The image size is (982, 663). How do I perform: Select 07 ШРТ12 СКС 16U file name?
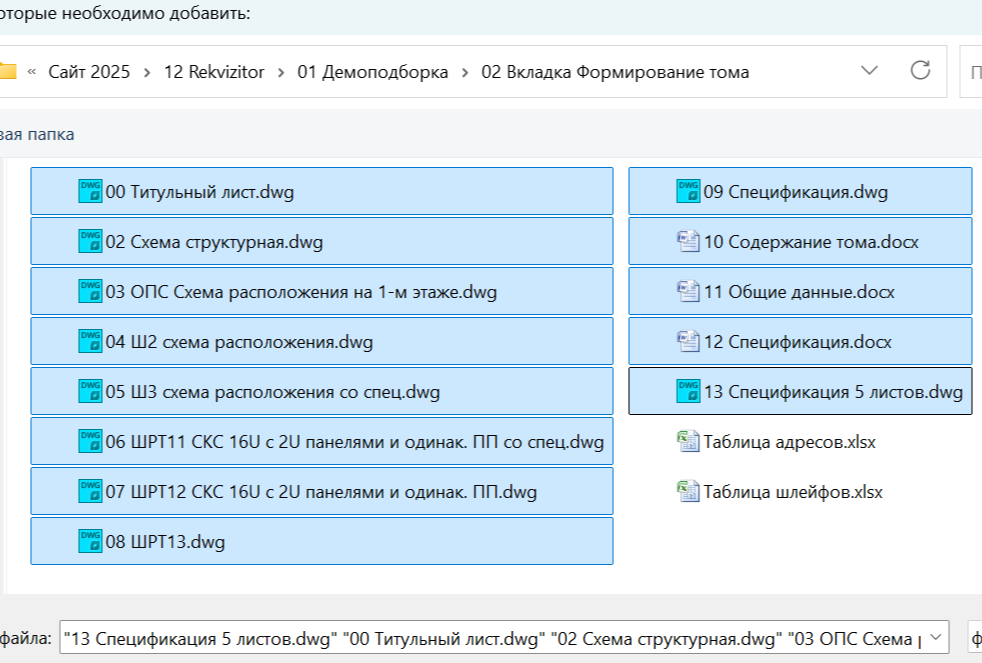coord(321,492)
